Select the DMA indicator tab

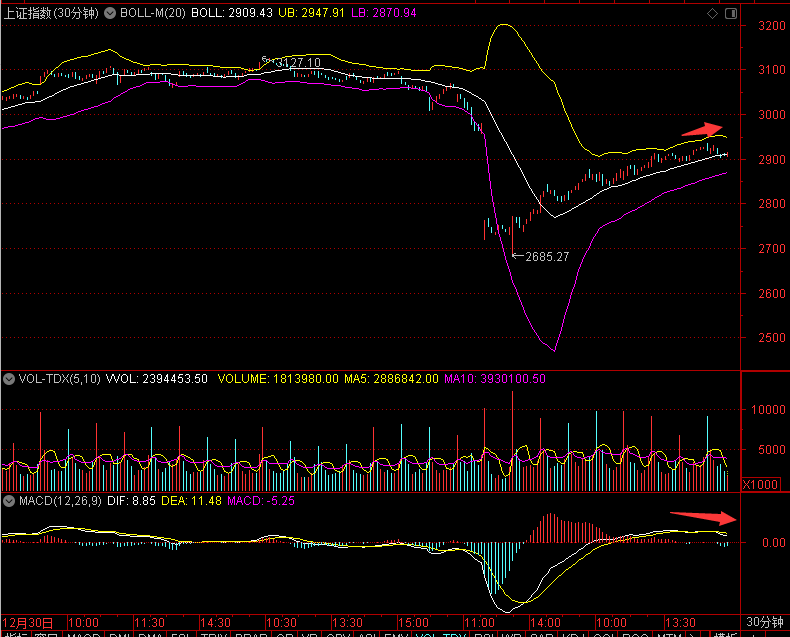click(150, 634)
